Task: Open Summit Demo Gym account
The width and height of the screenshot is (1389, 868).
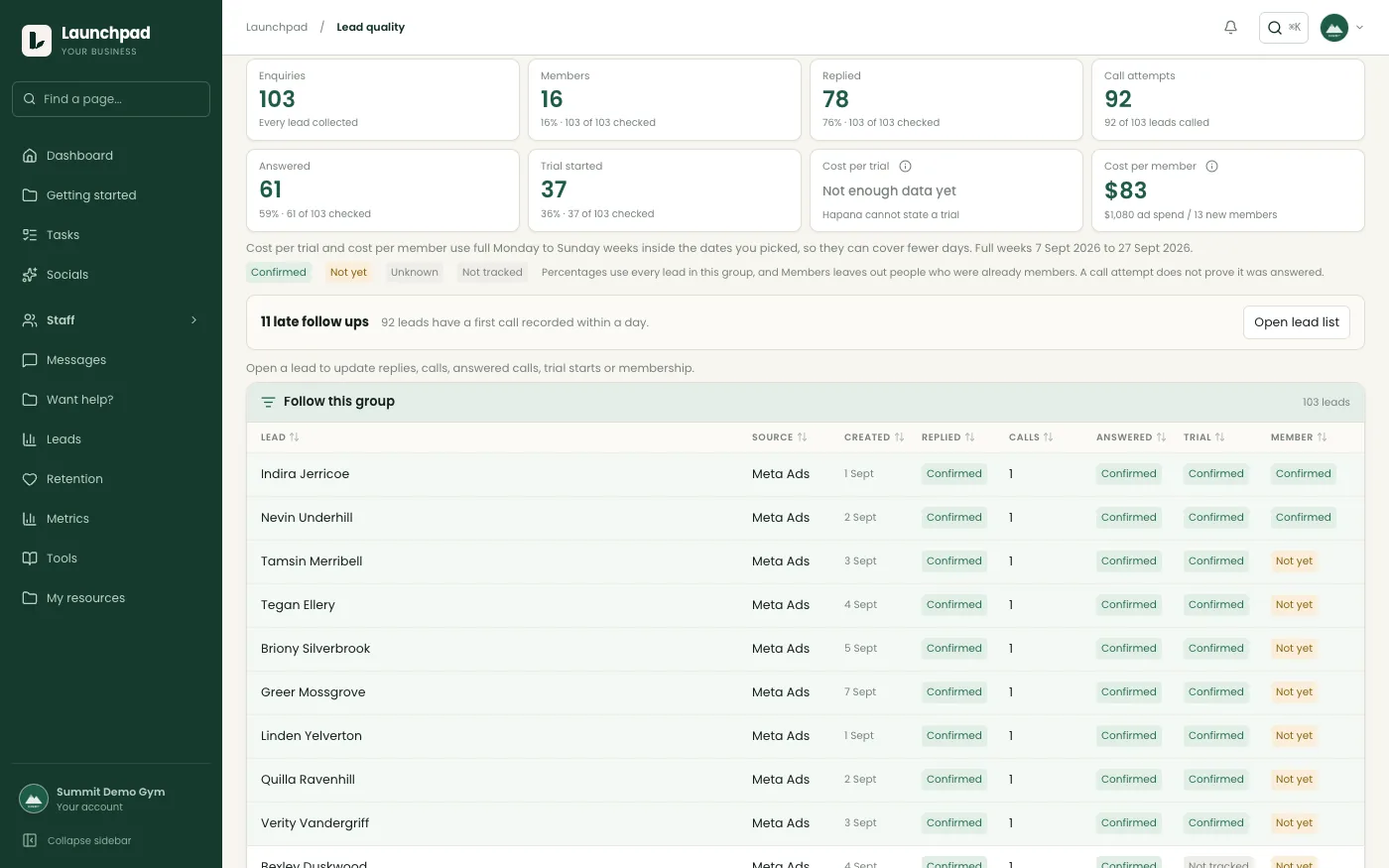Action: [111, 799]
